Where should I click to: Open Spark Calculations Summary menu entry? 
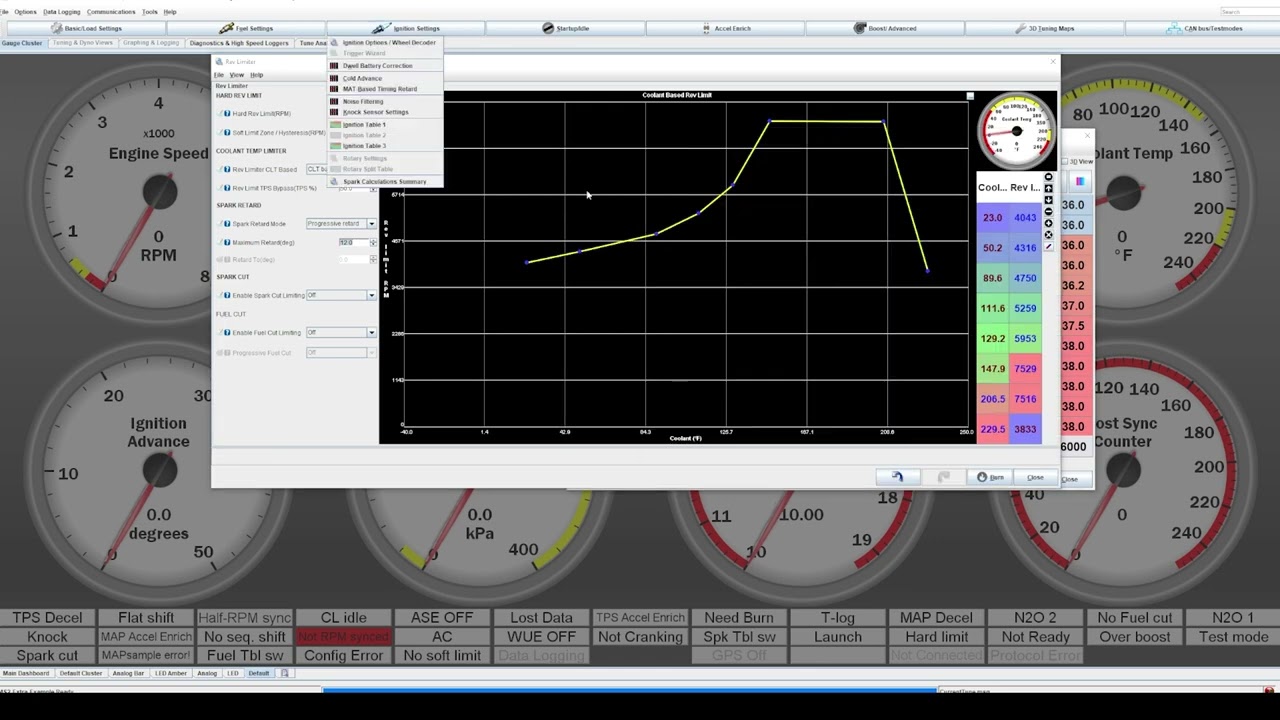coord(385,182)
